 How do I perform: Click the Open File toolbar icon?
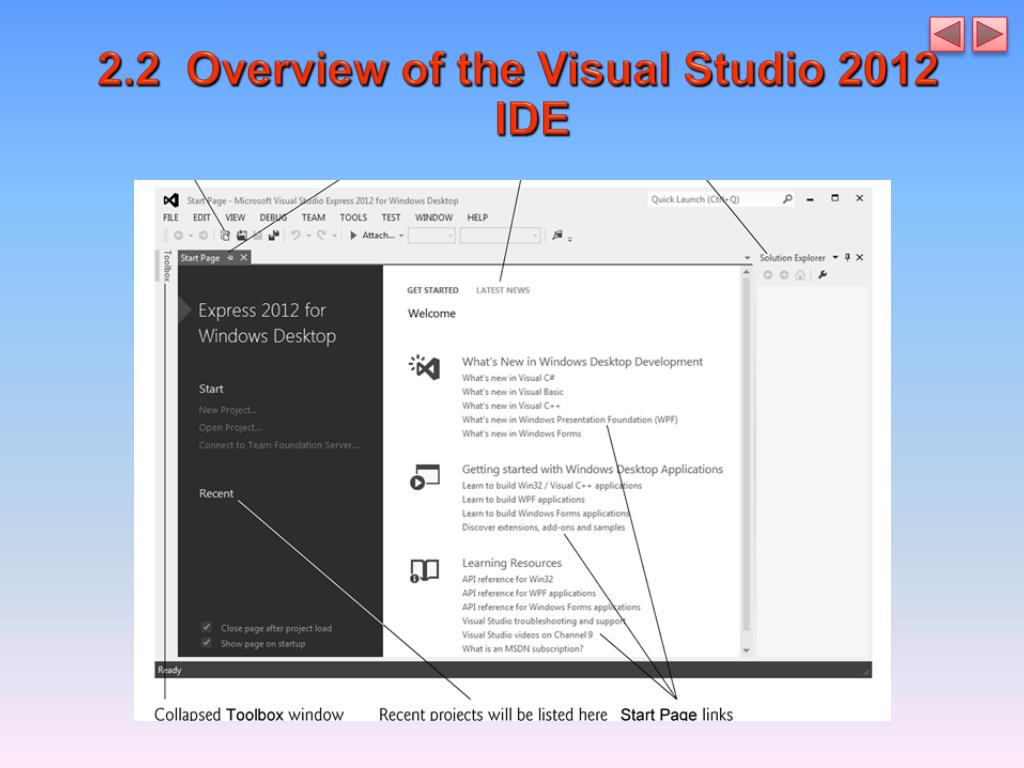point(242,235)
